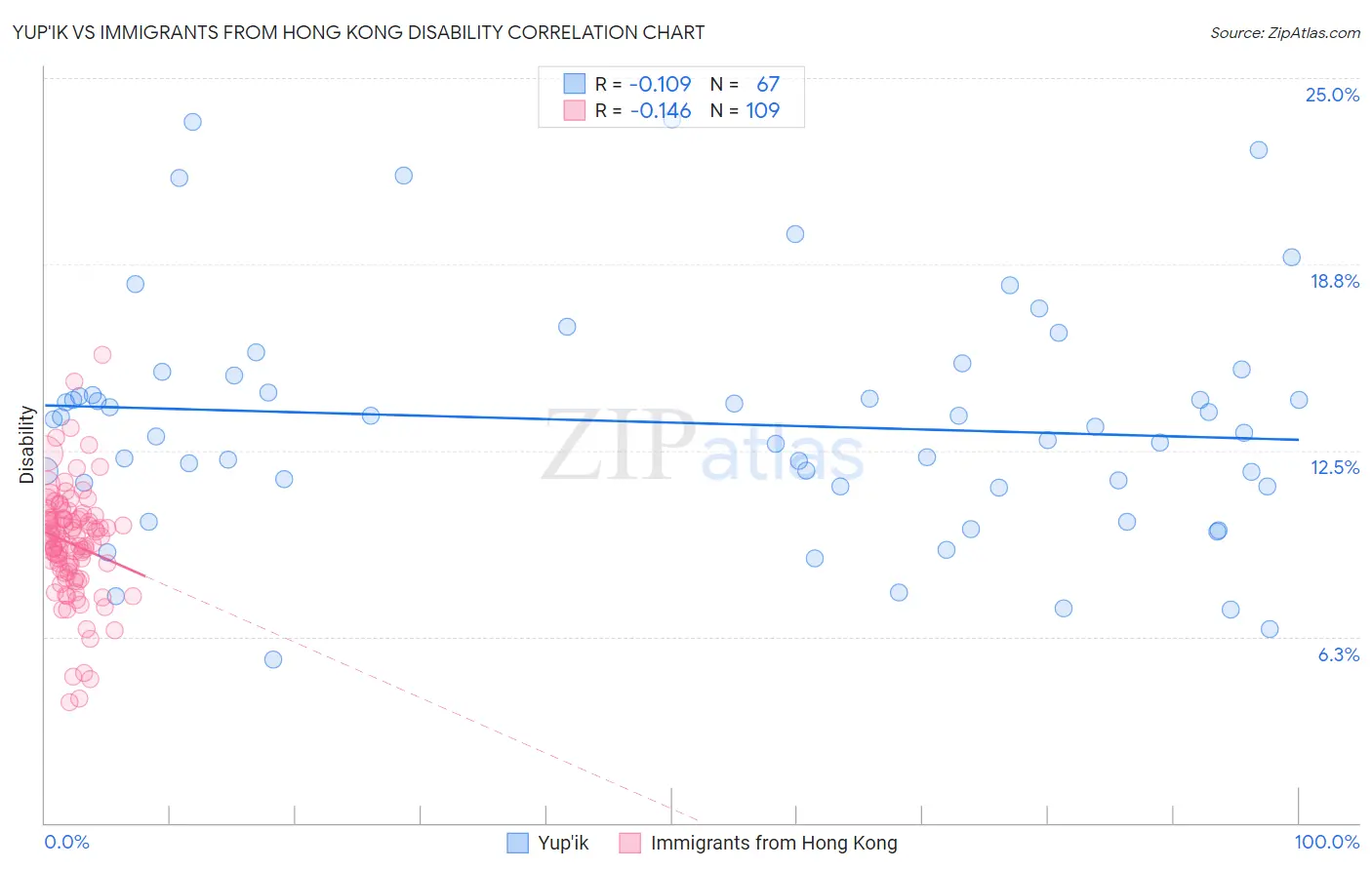The width and height of the screenshot is (1372, 870).
Task: Click the blue swatch in the R = -0.109 box
Action: pyautogui.click(x=574, y=84)
